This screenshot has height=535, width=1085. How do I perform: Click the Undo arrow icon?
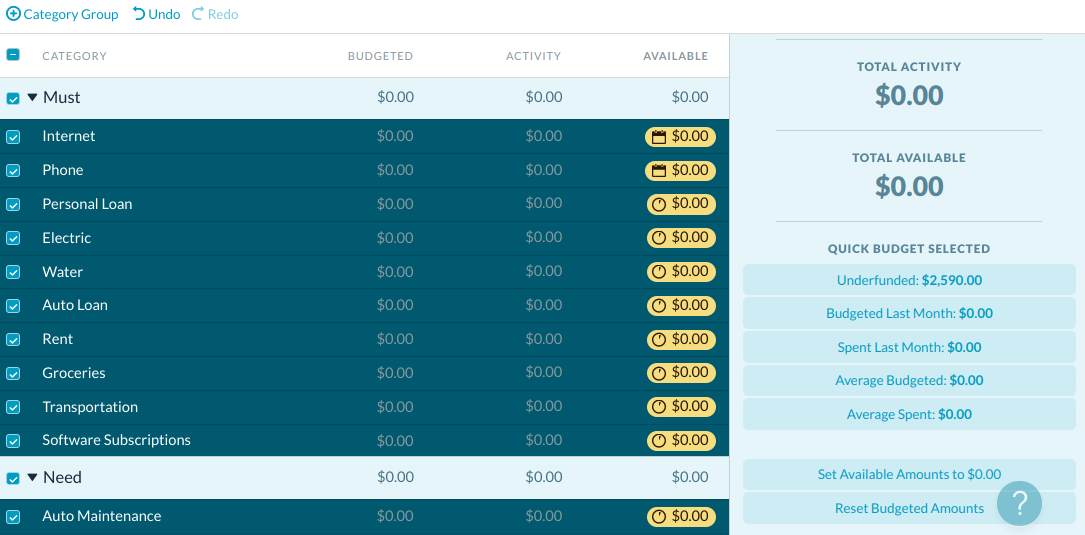coord(139,14)
